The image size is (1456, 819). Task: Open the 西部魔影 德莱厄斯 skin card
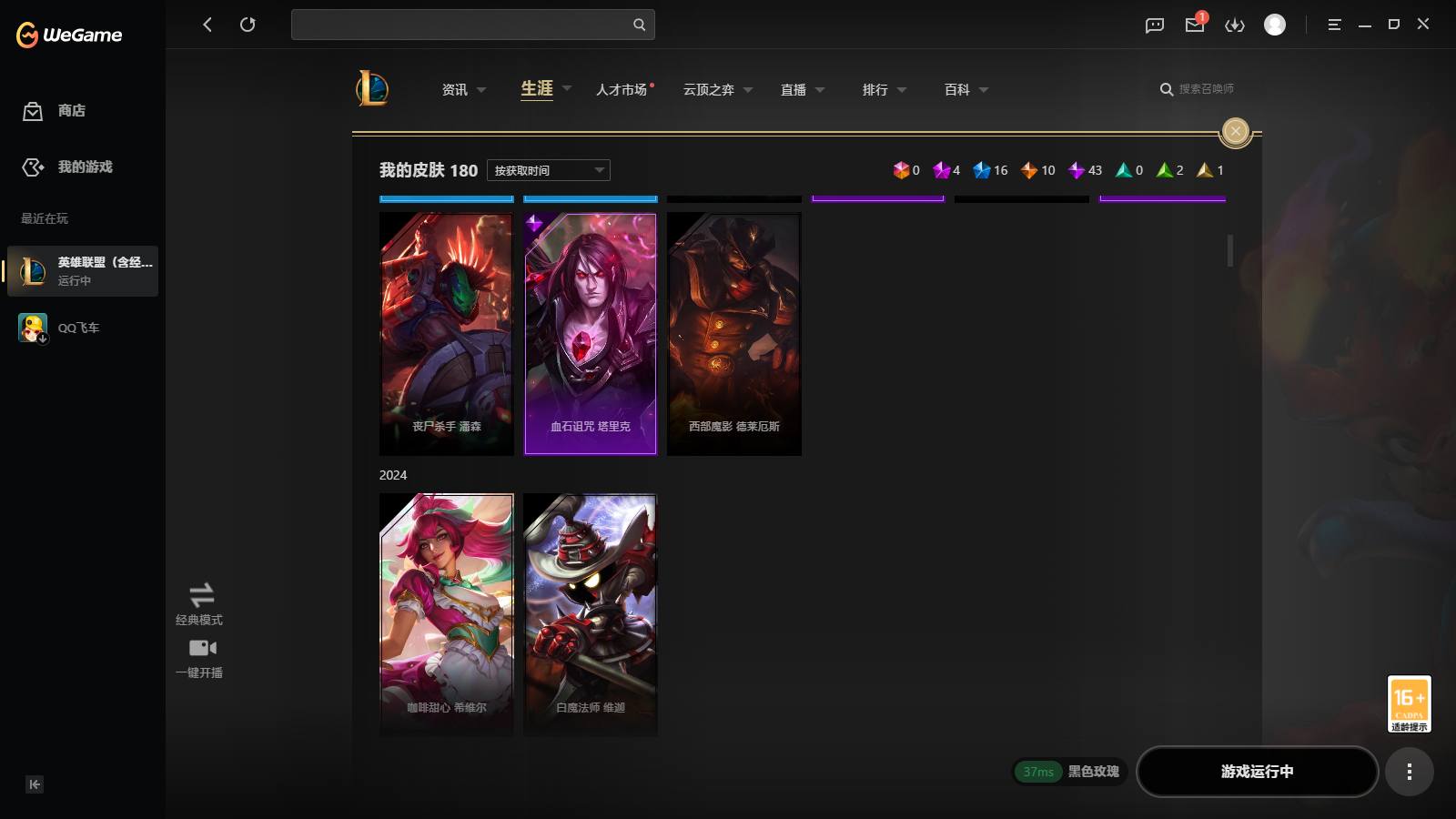click(734, 334)
